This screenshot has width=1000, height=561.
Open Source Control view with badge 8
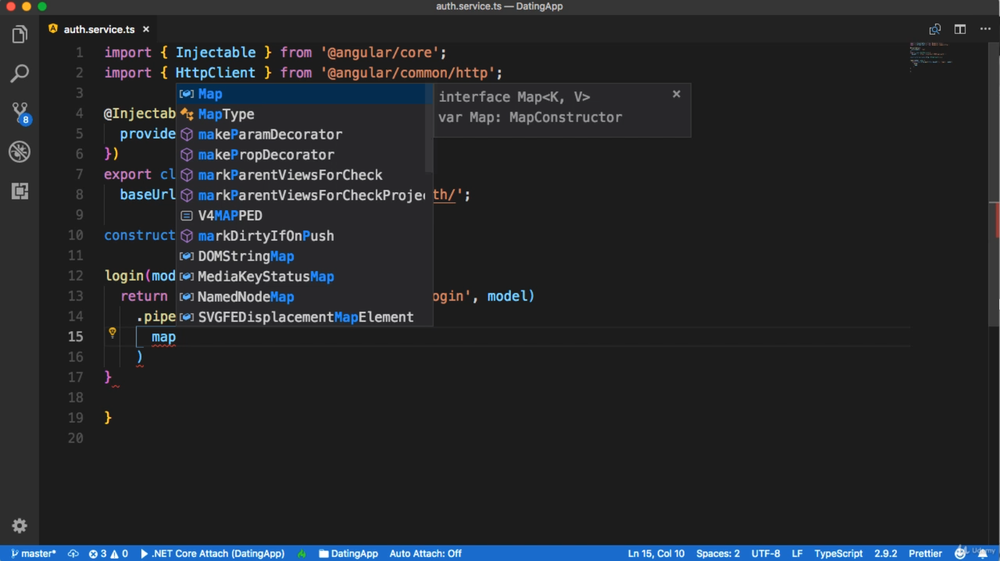click(20, 112)
